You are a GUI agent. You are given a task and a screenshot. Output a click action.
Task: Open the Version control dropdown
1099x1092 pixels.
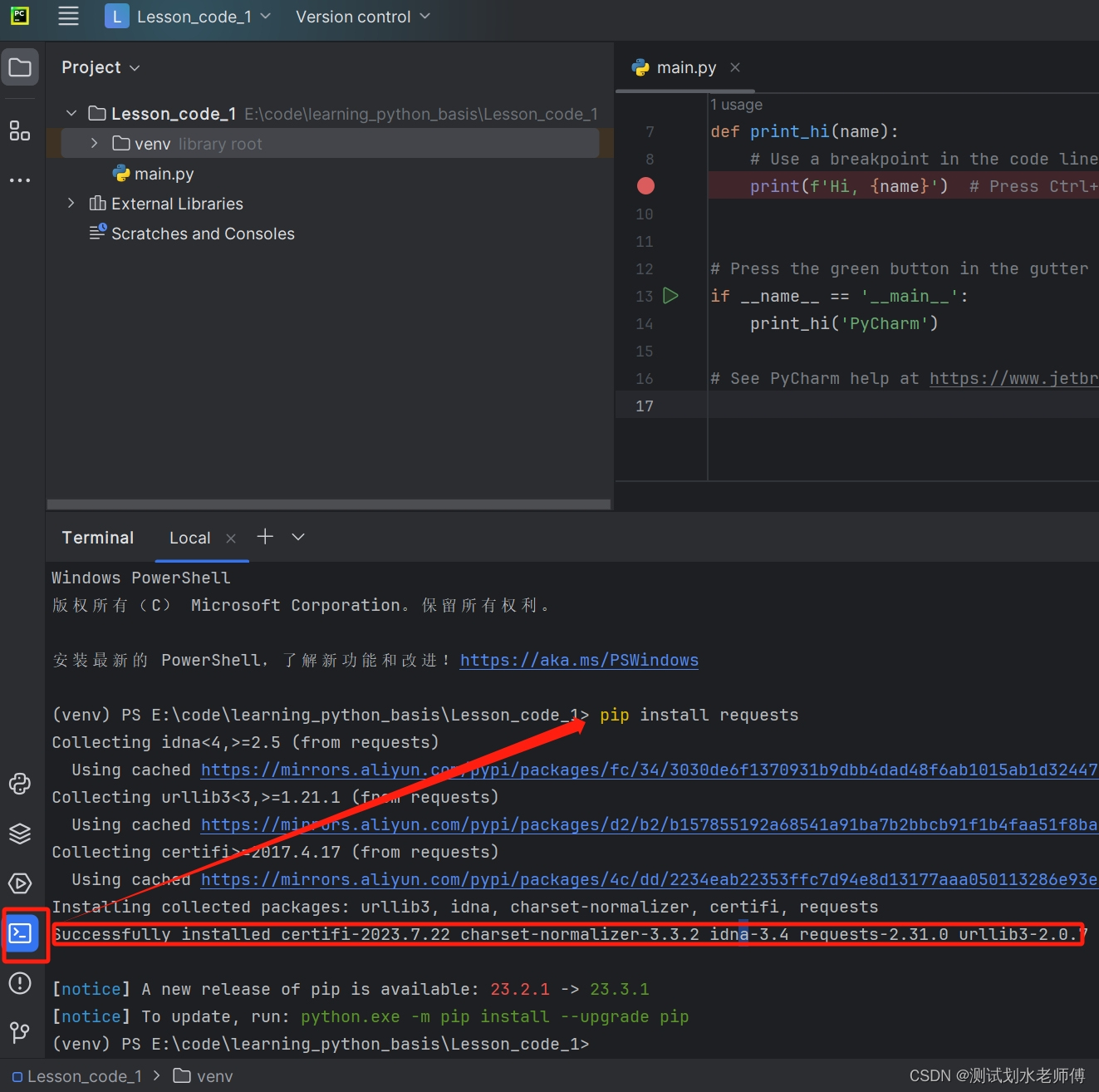click(x=363, y=17)
